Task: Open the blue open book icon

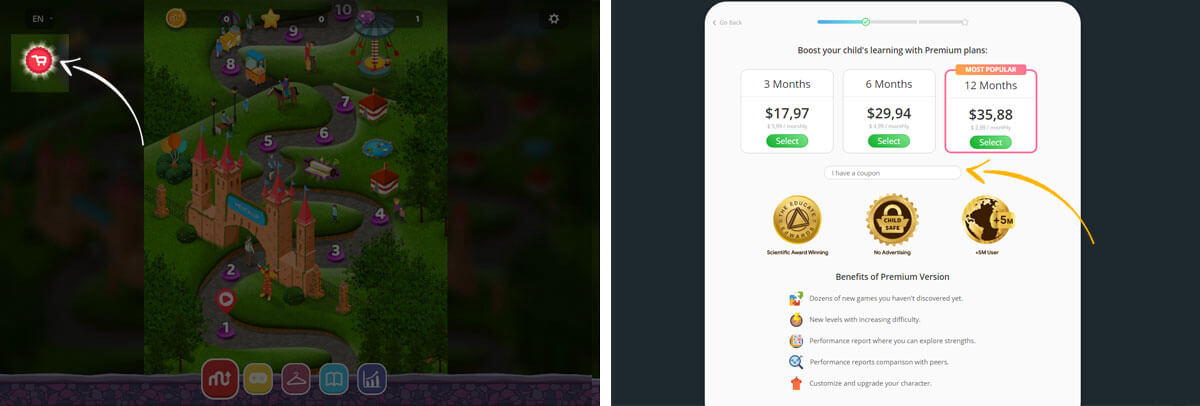Action: click(x=334, y=378)
